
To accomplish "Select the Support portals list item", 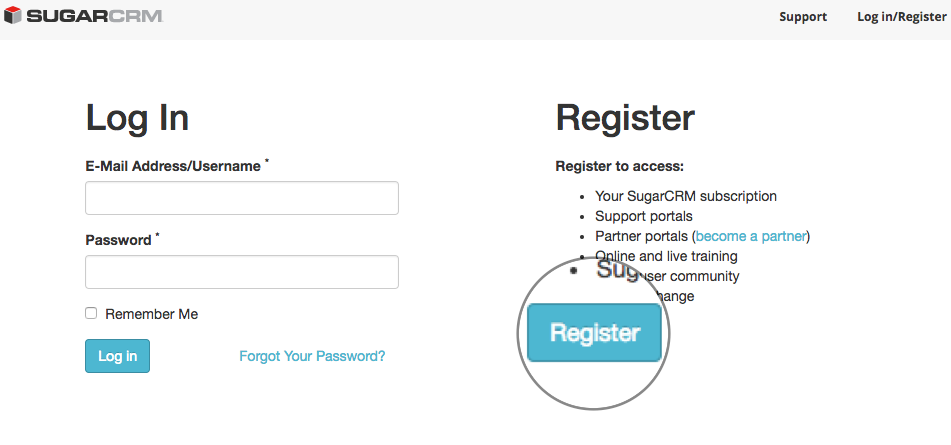I will [x=644, y=216].
